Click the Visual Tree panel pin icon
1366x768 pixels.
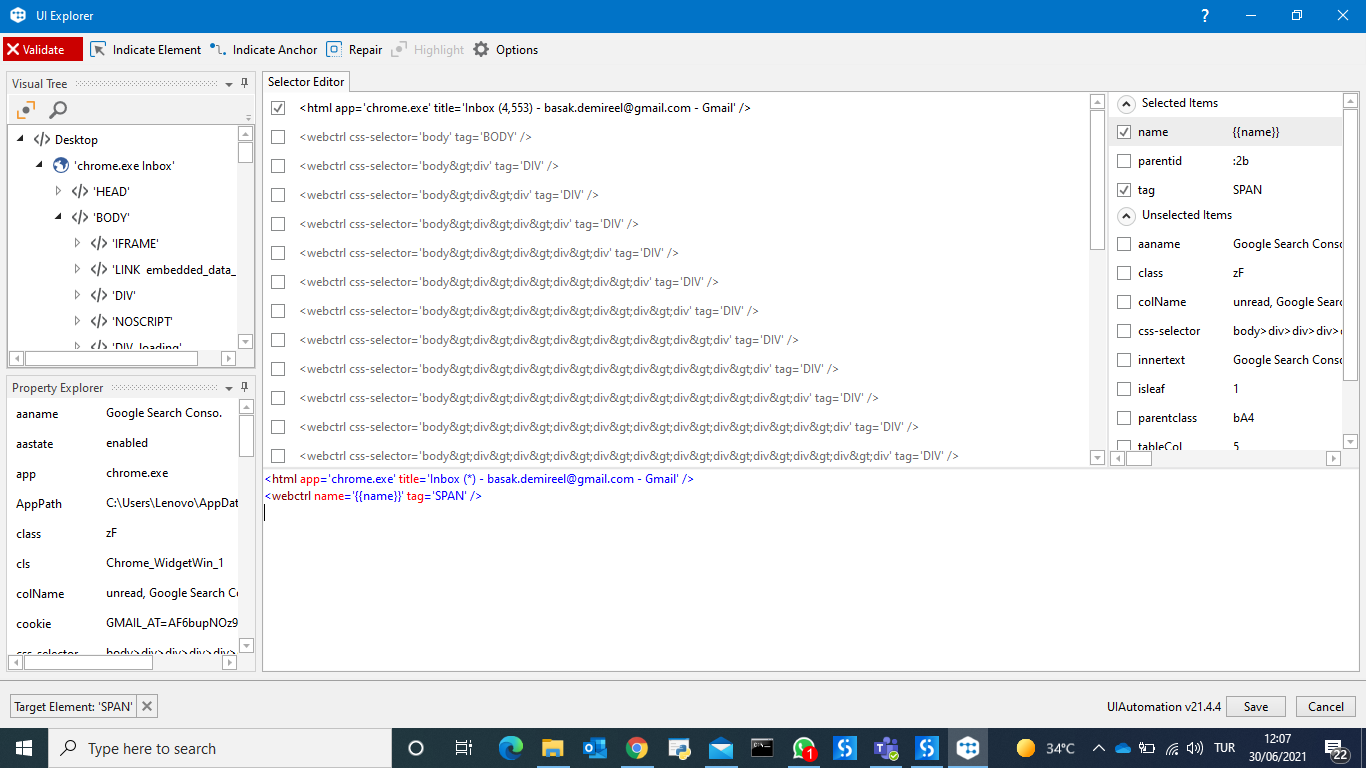(x=245, y=83)
